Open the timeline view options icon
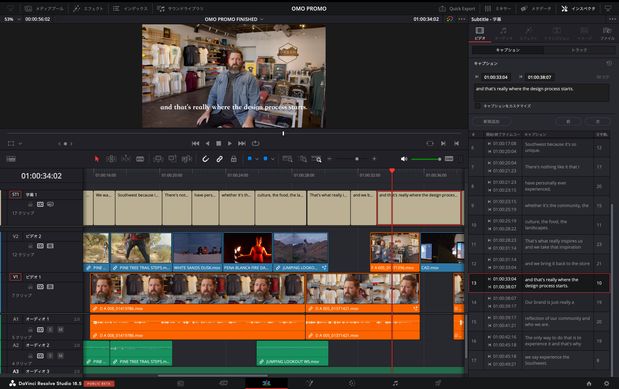This screenshot has width=619, height=389. point(11,159)
